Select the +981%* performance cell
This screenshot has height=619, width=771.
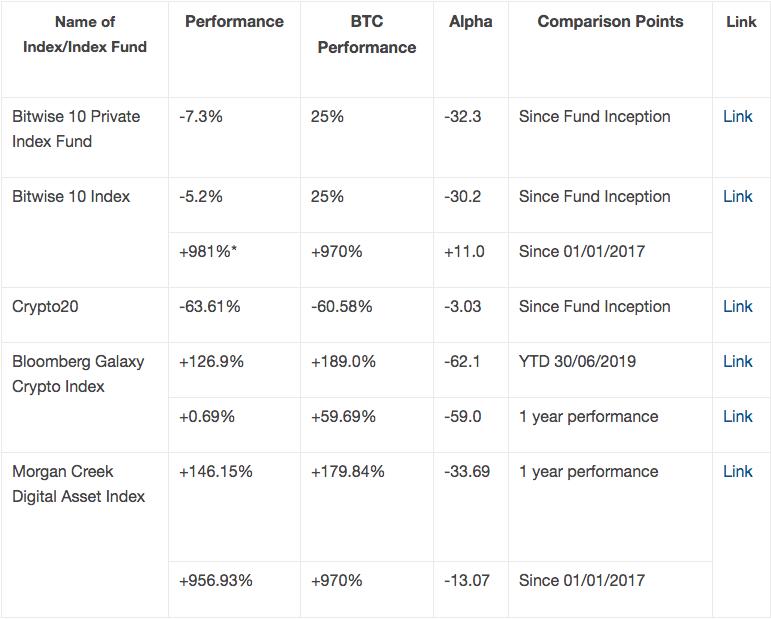(x=208, y=252)
